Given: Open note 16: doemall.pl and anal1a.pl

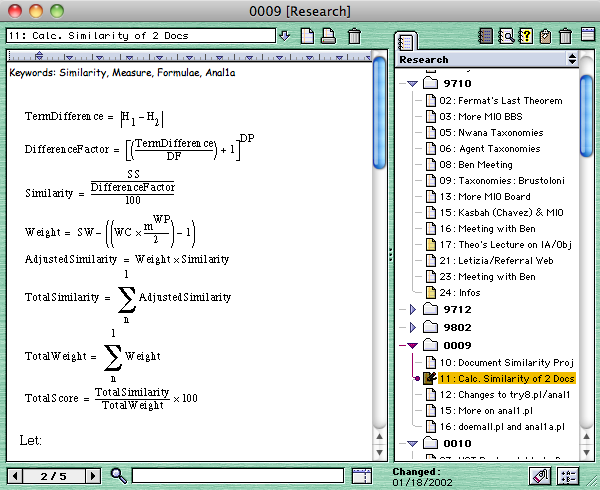Looking at the screenshot, I should tap(502, 427).
